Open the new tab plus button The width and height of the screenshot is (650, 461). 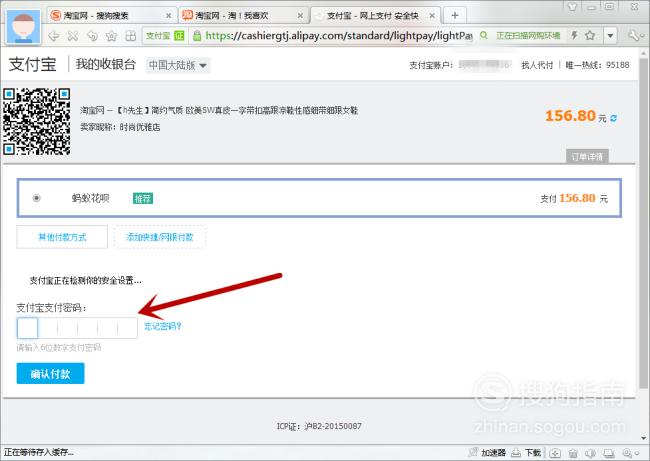[455, 15]
